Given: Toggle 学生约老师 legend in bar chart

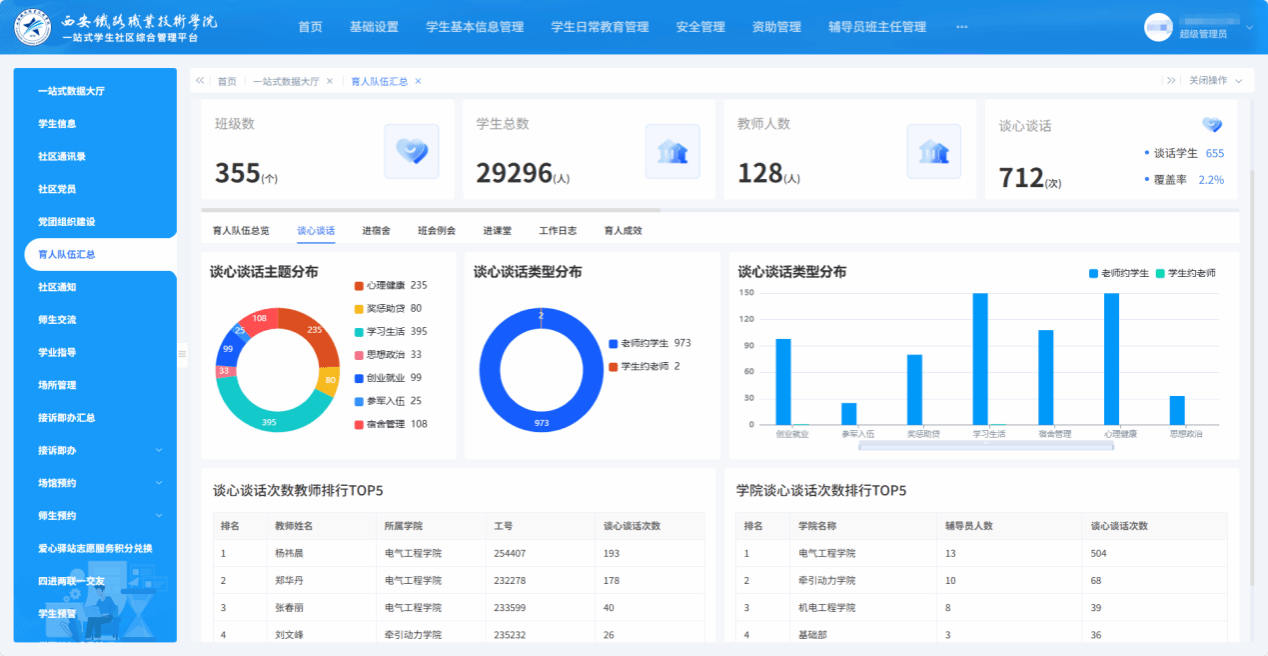Looking at the screenshot, I should click(1185, 273).
